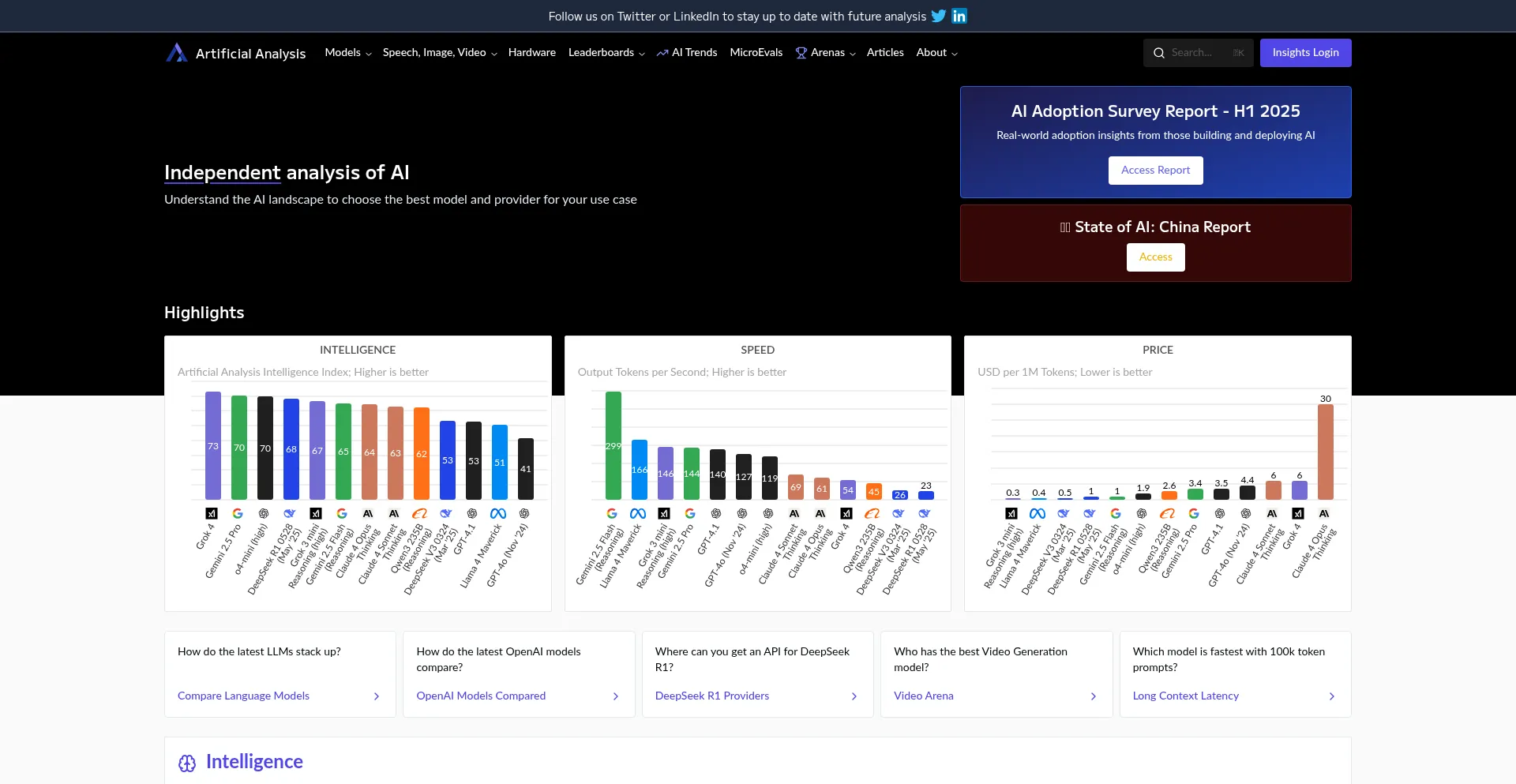Click OpenAI logo under o4-mini (high) in Intelligence chart
Viewport: 1516px width, 784px height.
point(264,513)
